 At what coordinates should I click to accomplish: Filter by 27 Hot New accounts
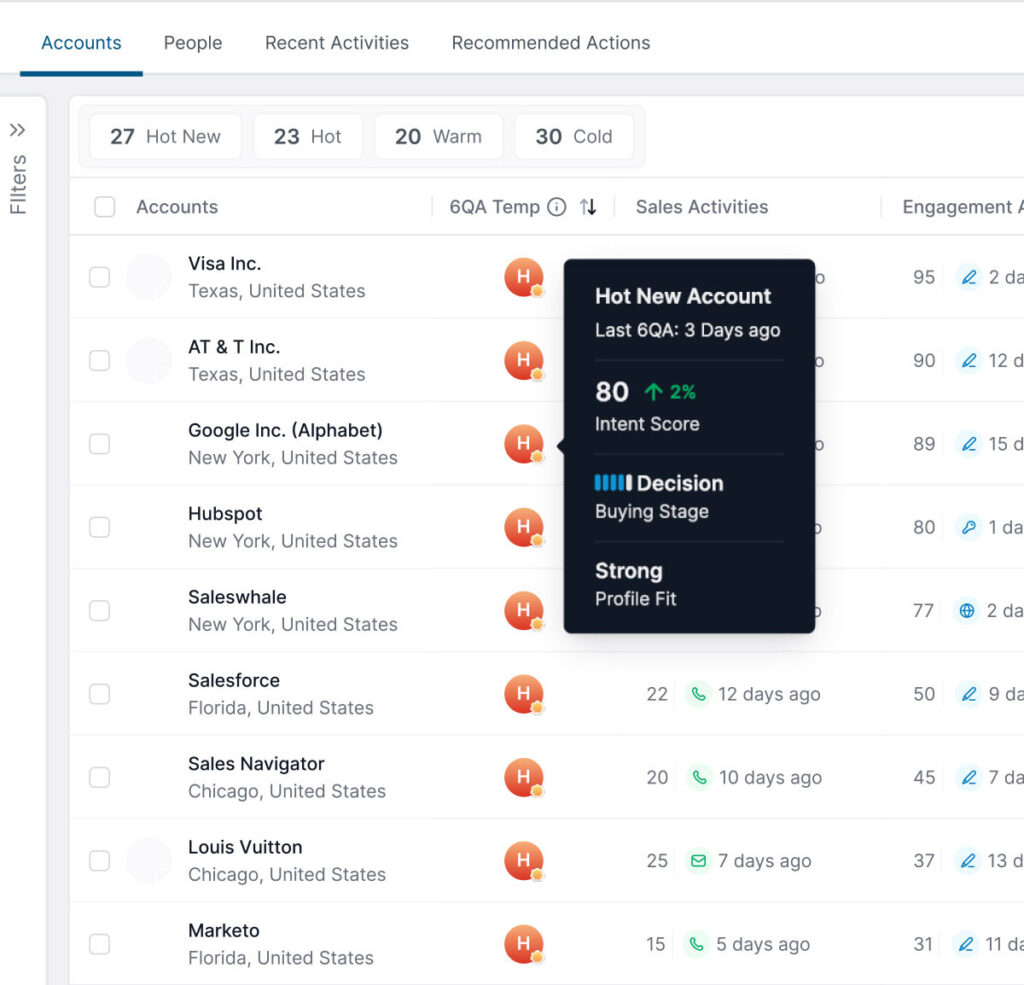pyautogui.click(x=165, y=137)
